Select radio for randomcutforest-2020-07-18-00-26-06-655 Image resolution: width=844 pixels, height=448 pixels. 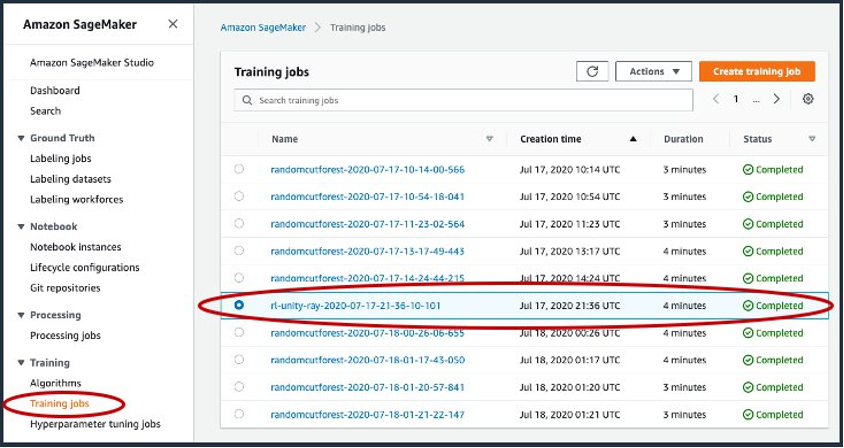tap(239, 333)
